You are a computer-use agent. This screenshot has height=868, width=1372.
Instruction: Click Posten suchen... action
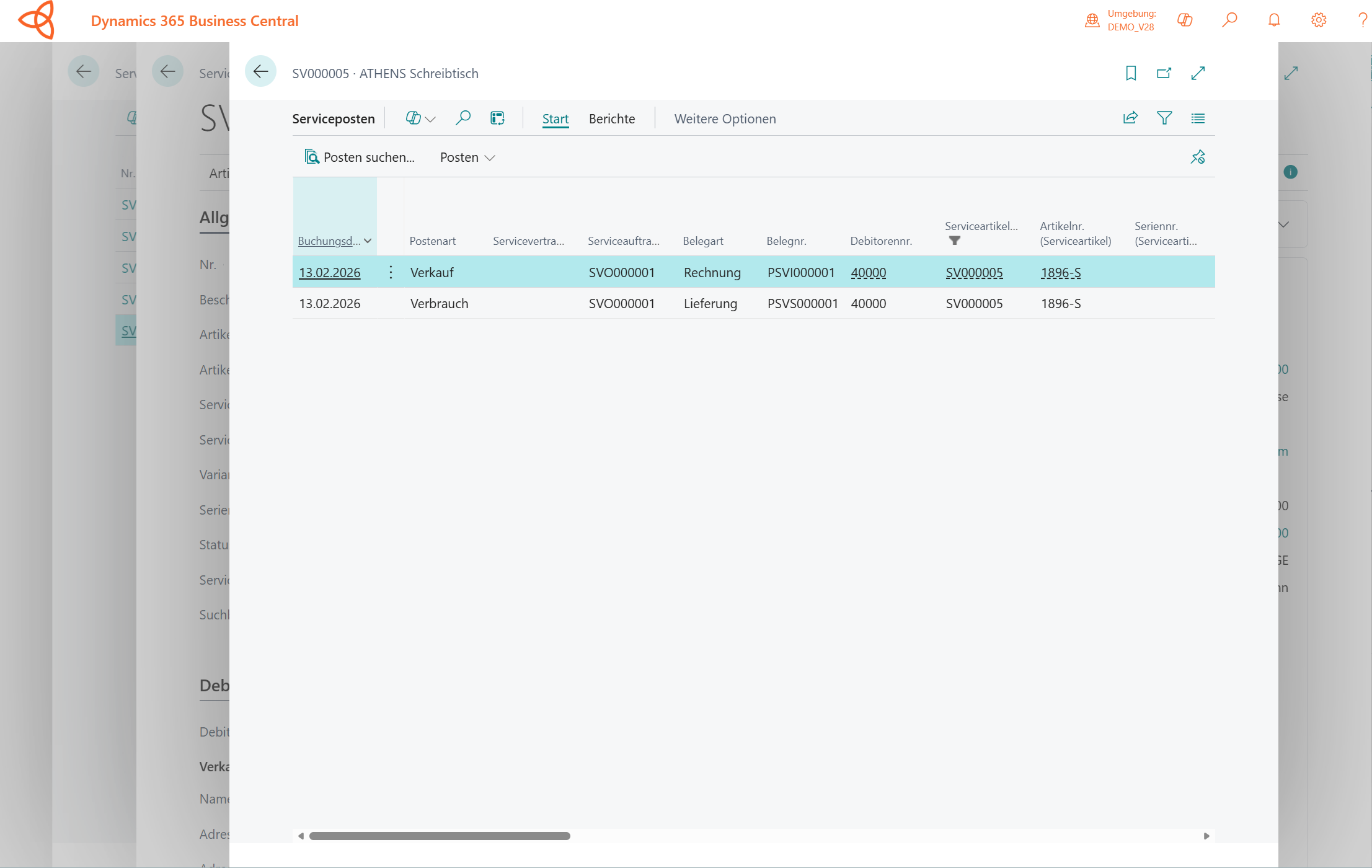point(360,157)
